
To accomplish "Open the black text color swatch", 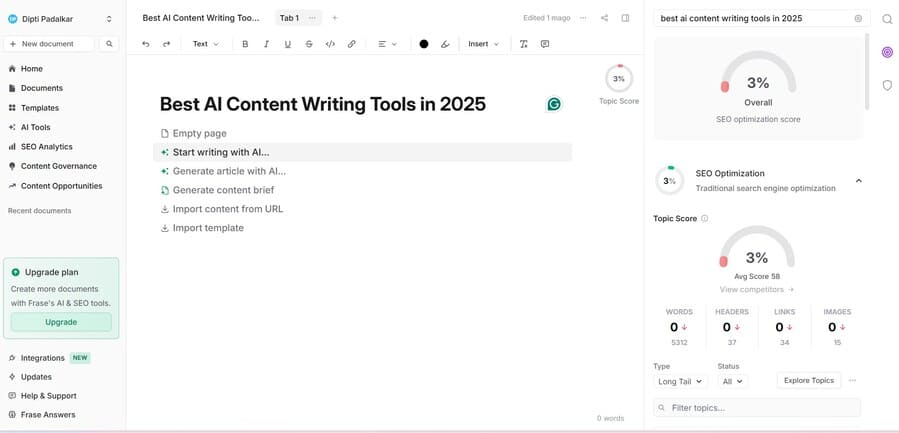I will coord(424,44).
